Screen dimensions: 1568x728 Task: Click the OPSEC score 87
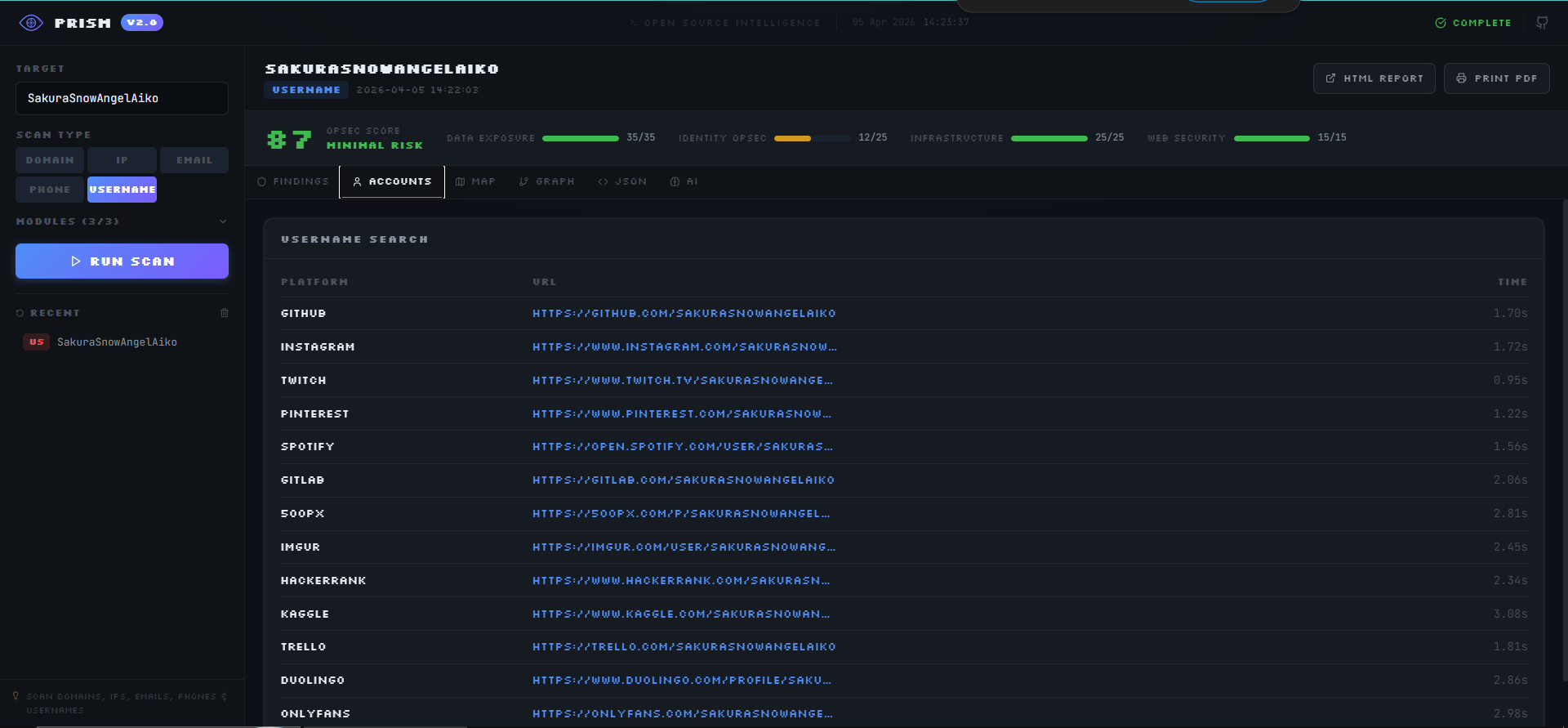[x=289, y=139]
